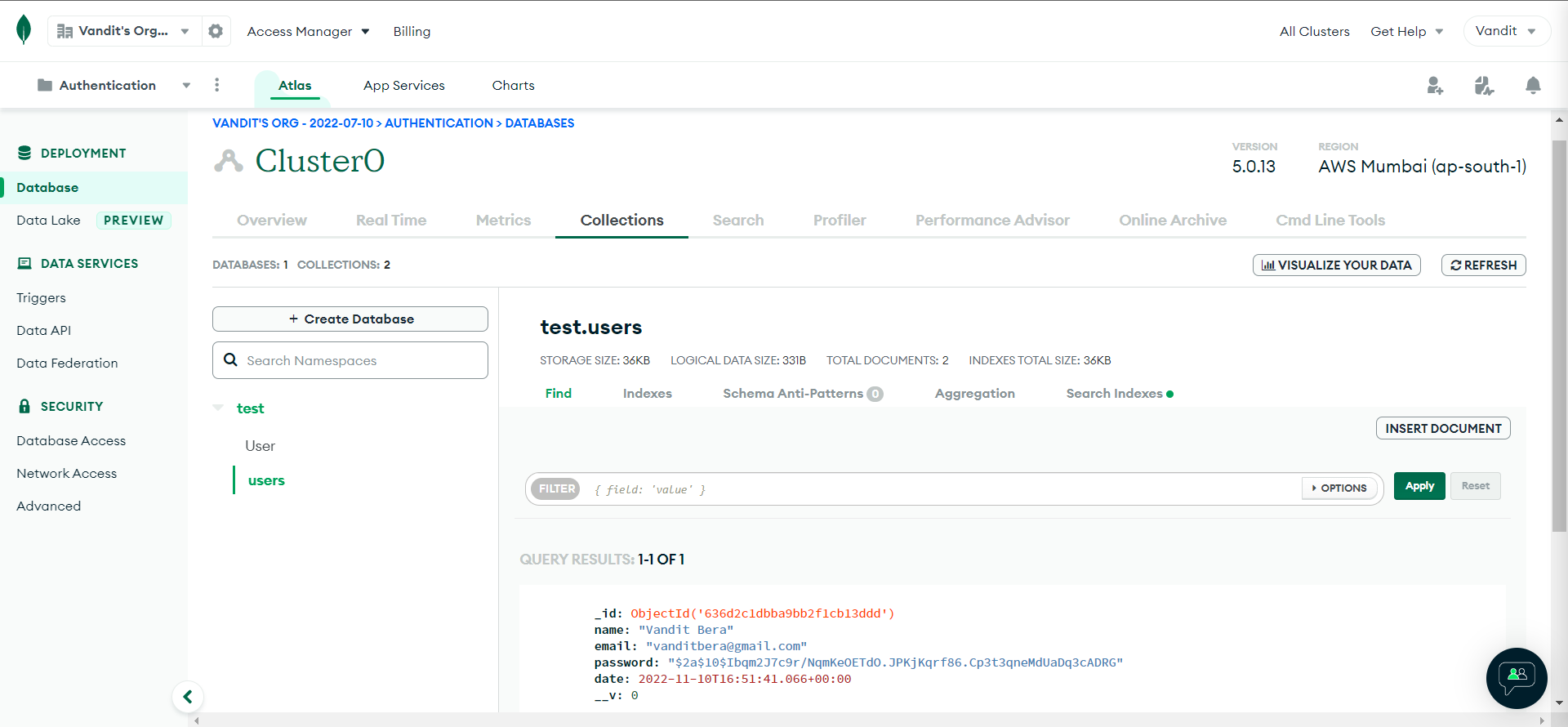Open the Get Help dropdown

coord(1406,31)
